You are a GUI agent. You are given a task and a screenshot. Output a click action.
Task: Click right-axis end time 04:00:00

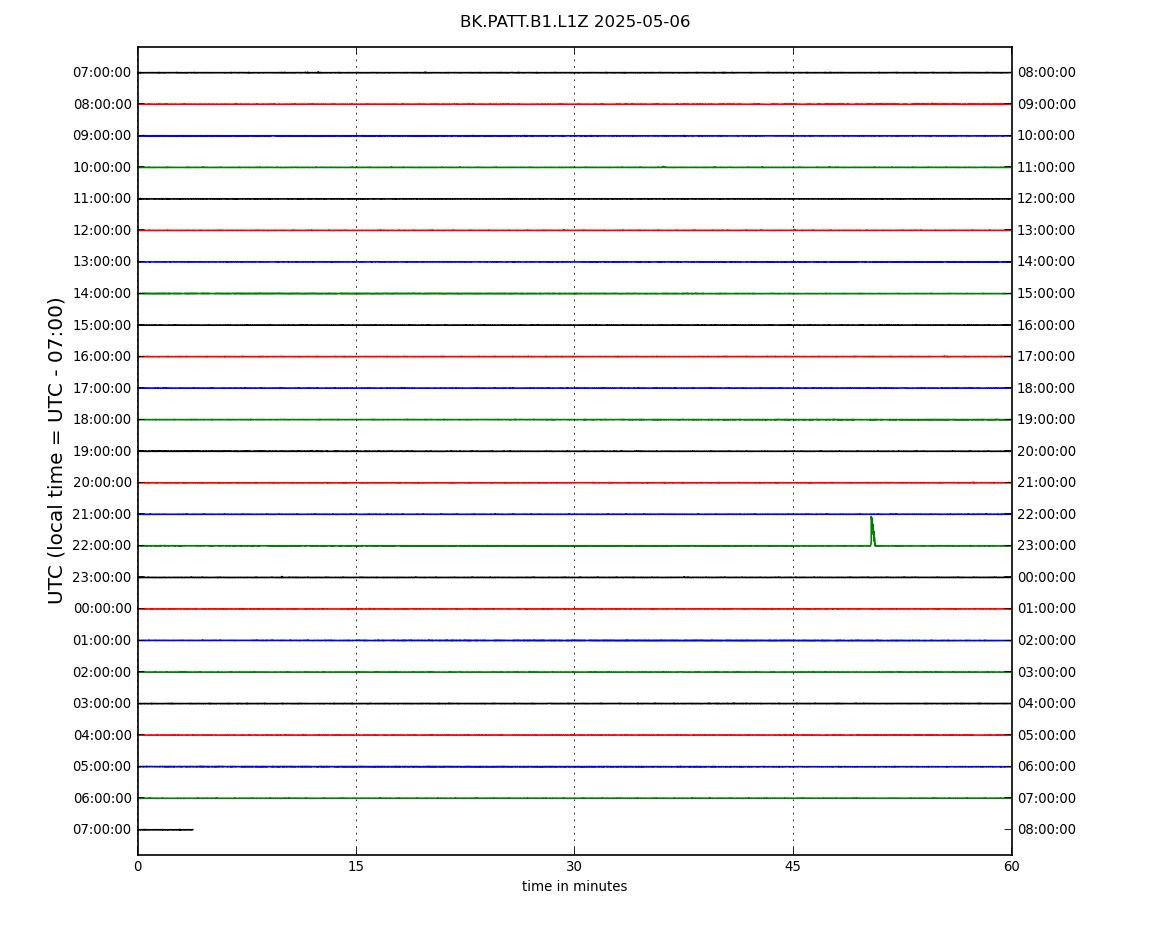coord(1047,704)
